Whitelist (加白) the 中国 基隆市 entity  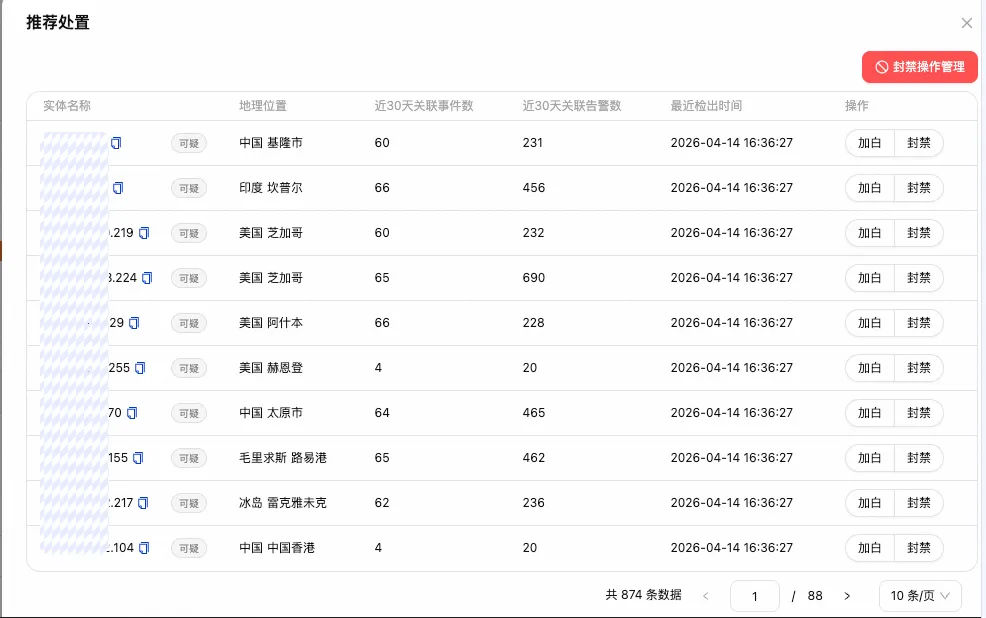coord(870,143)
